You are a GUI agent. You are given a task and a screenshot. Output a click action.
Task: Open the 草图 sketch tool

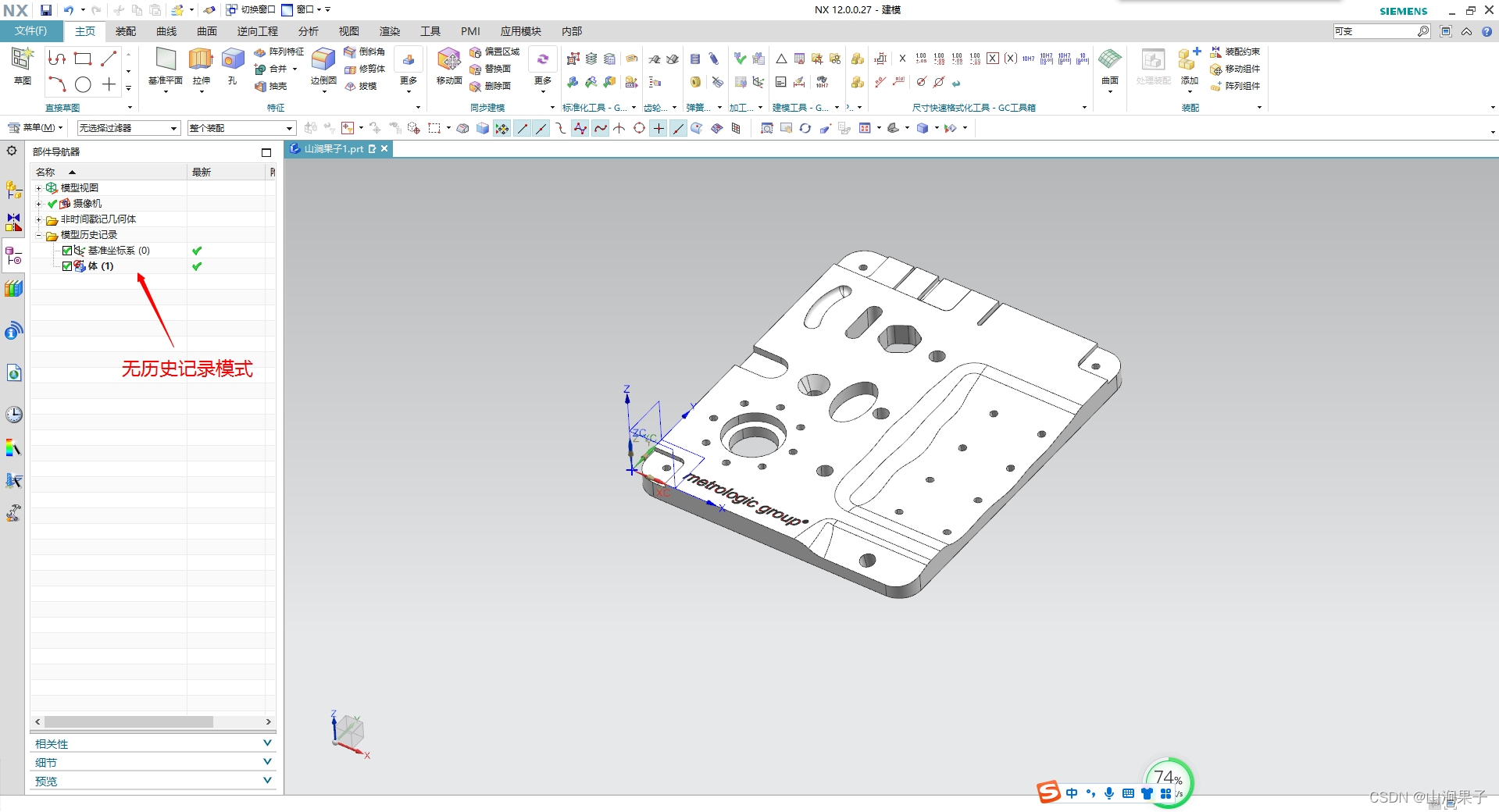pyautogui.click(x=23, y=66)
